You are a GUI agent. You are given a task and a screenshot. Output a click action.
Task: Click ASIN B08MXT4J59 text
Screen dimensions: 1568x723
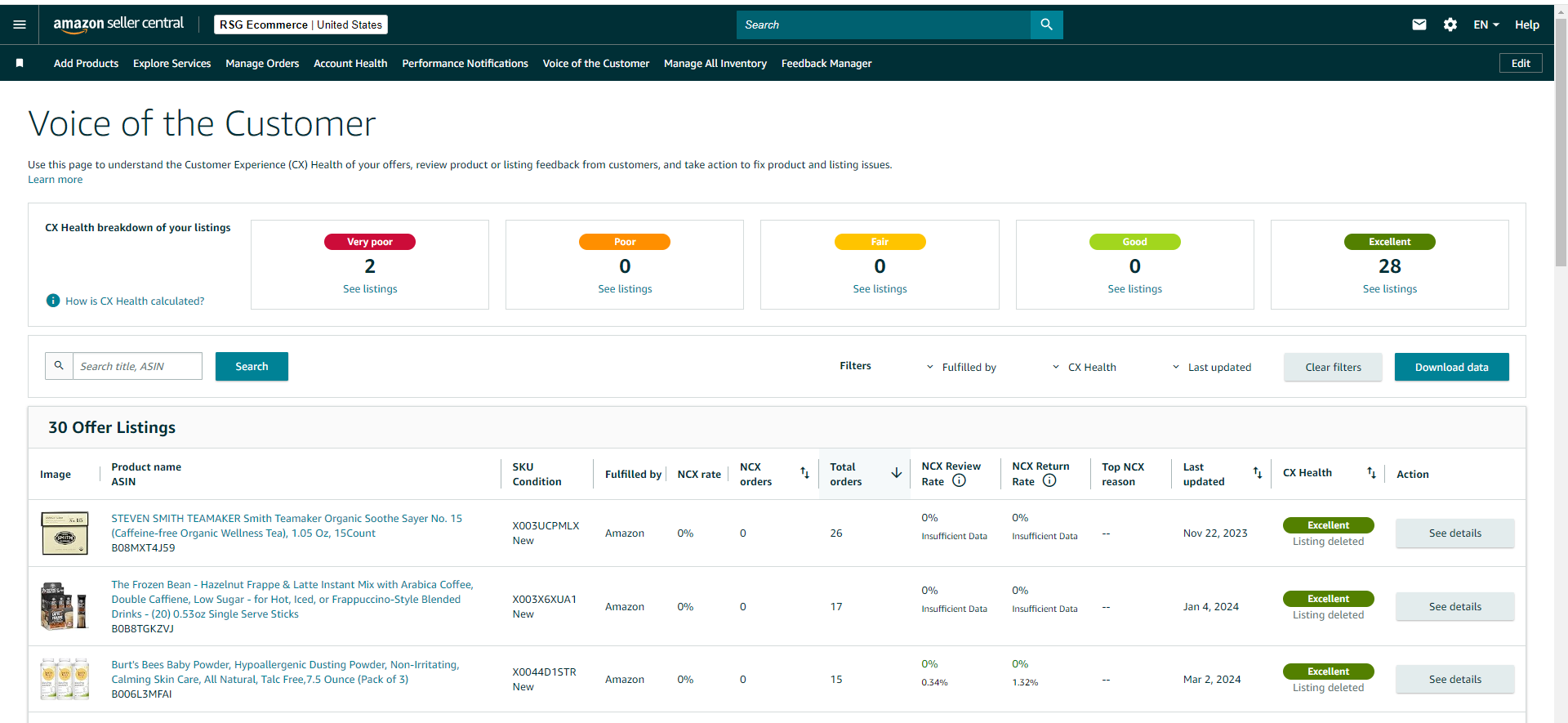pos(143,548)
